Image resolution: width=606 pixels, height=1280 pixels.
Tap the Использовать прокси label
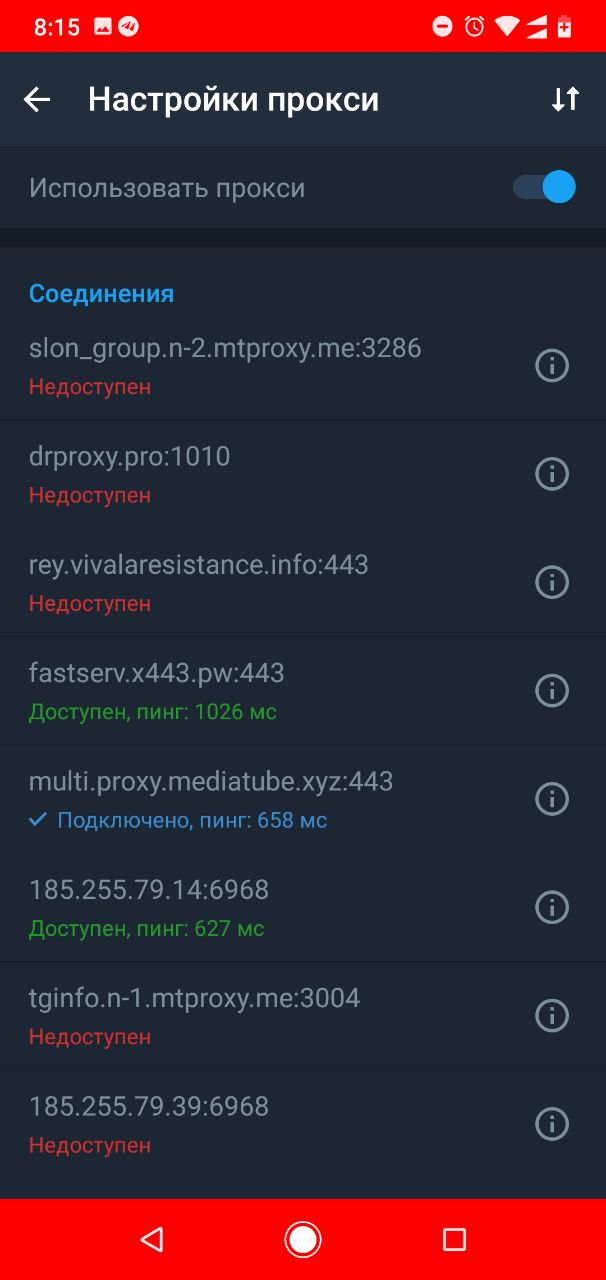coord(167,188)
